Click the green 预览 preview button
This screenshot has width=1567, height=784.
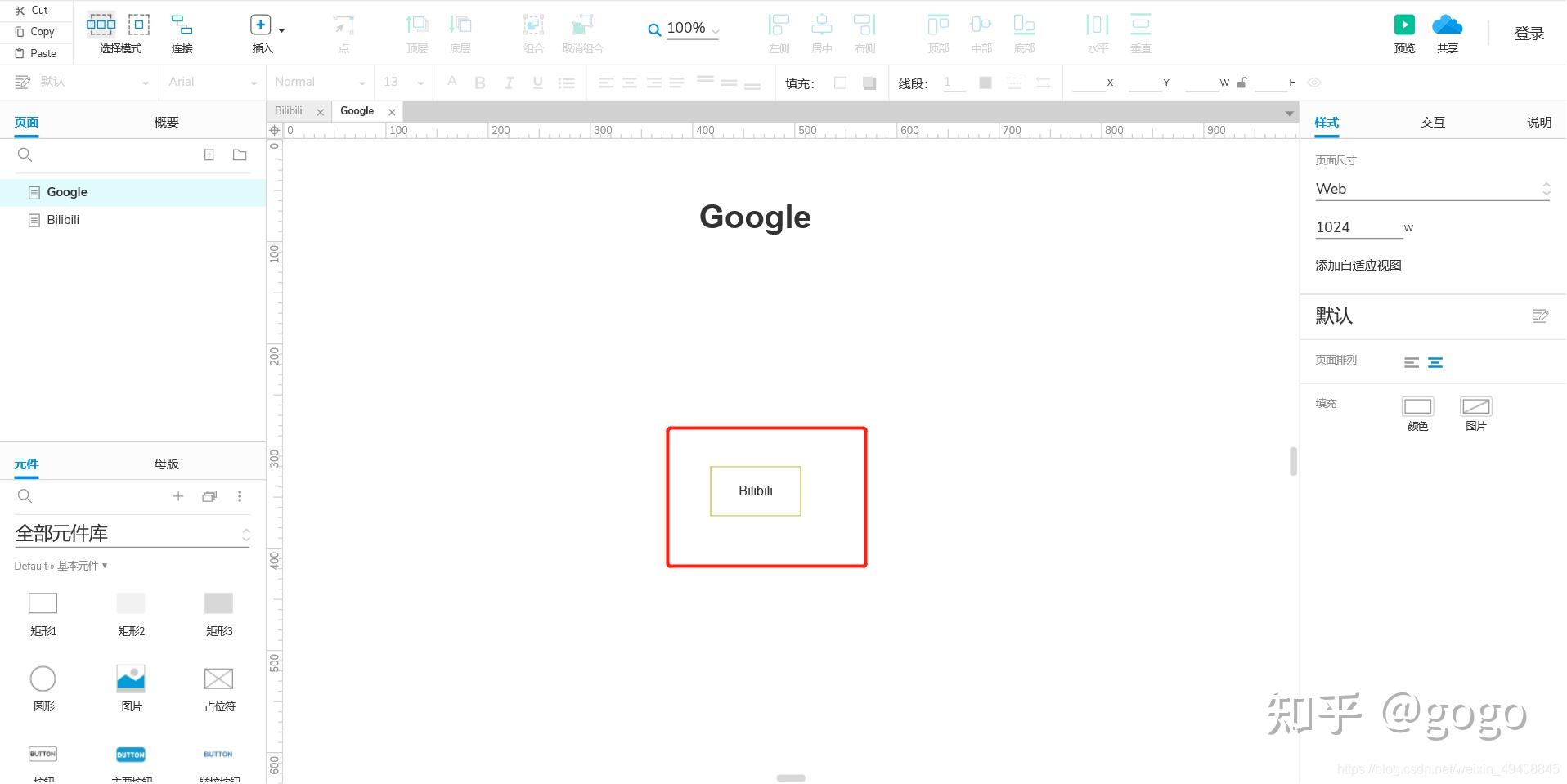(x=1404, y=25)
